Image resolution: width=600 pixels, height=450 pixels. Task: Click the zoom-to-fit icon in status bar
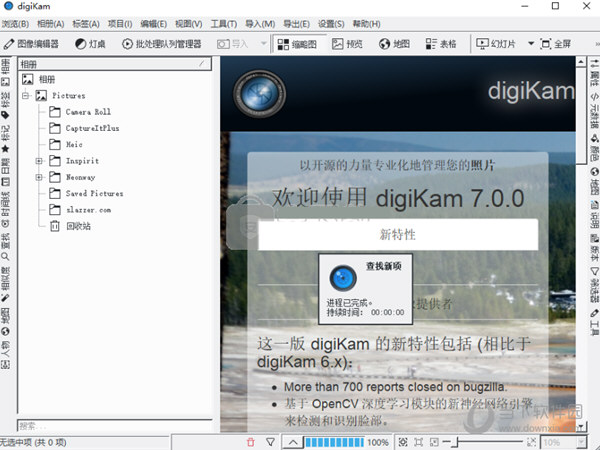[x=403, y=442]
